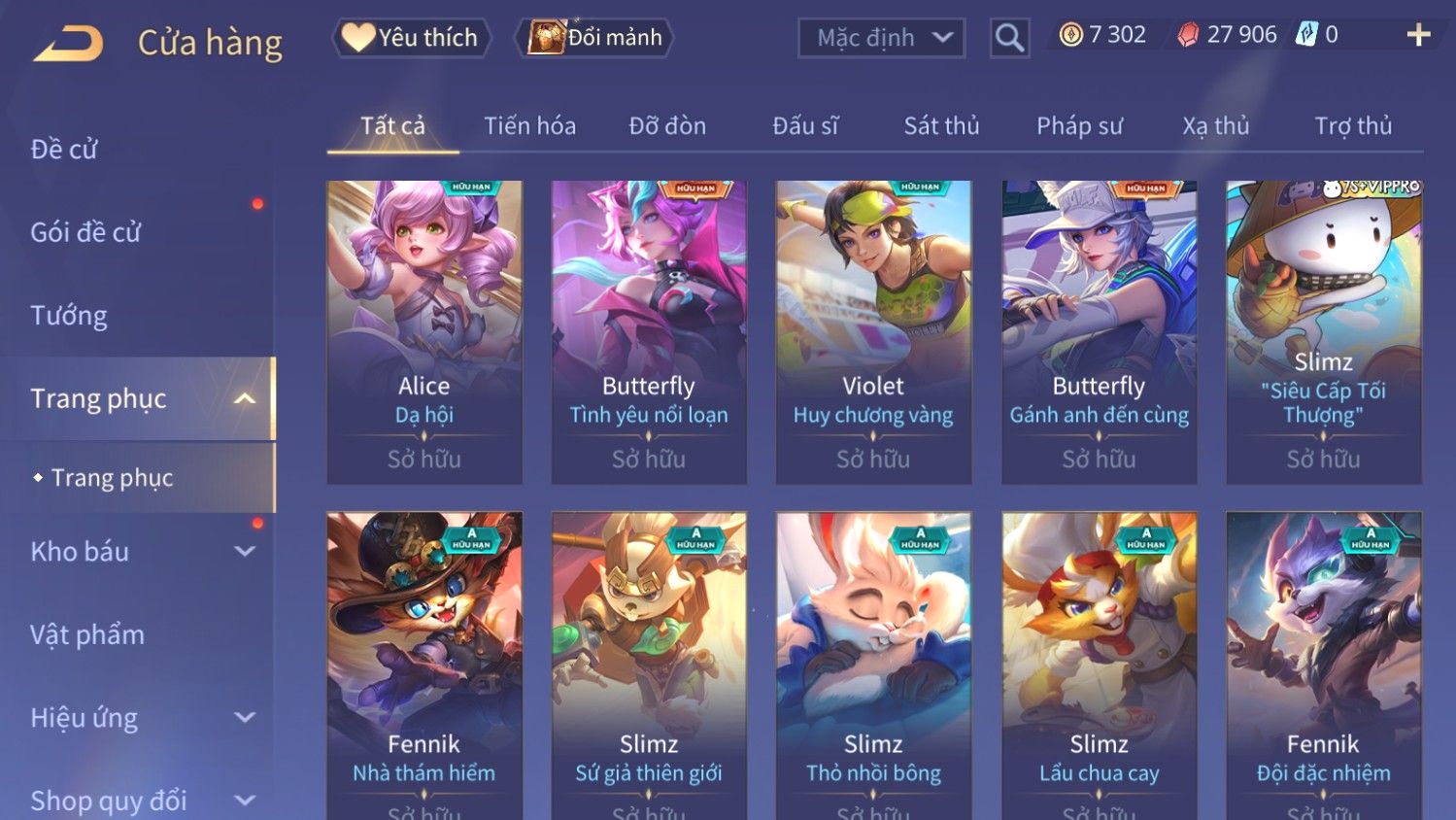
Task: Open the Mặc định sort dropdown
Action: click(x=882, y=38)
